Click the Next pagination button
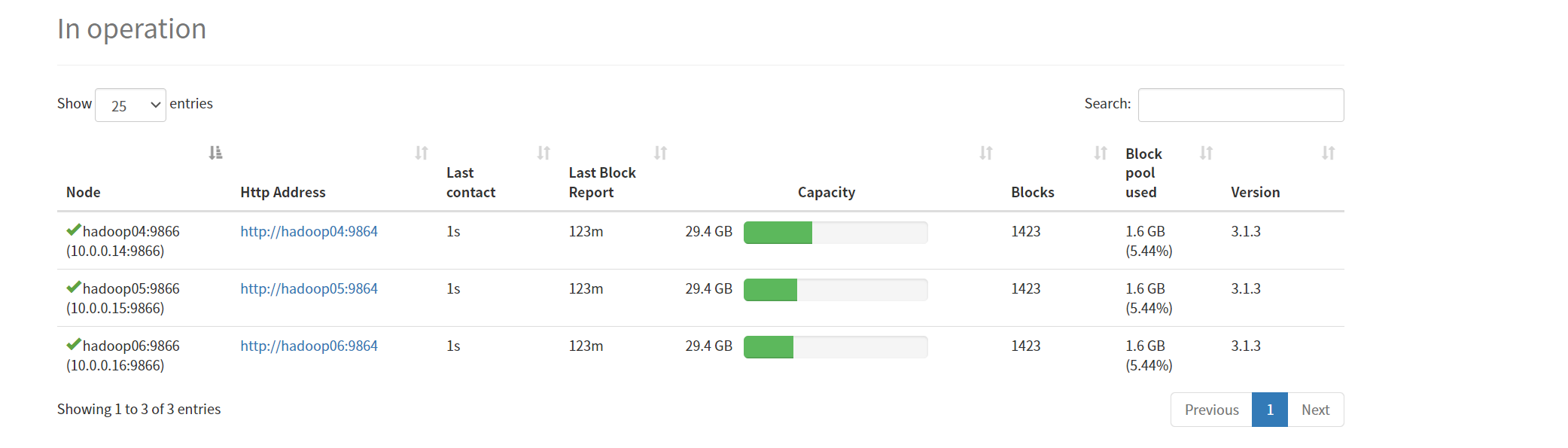1568x448 pixels. (x=1315, y=410)
